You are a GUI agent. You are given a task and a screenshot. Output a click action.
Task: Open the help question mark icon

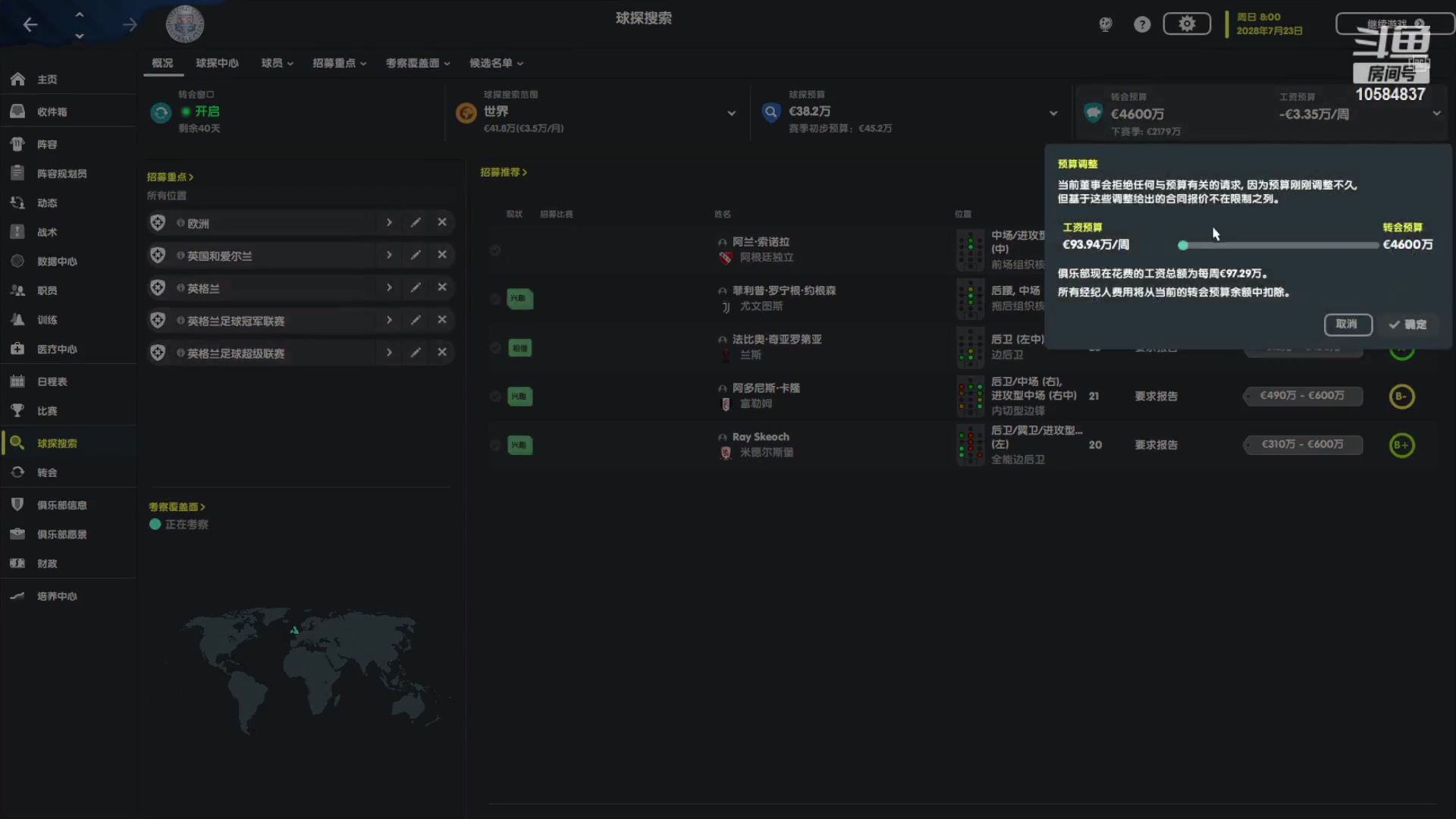pyautogui.click(x=1142, y=24)
